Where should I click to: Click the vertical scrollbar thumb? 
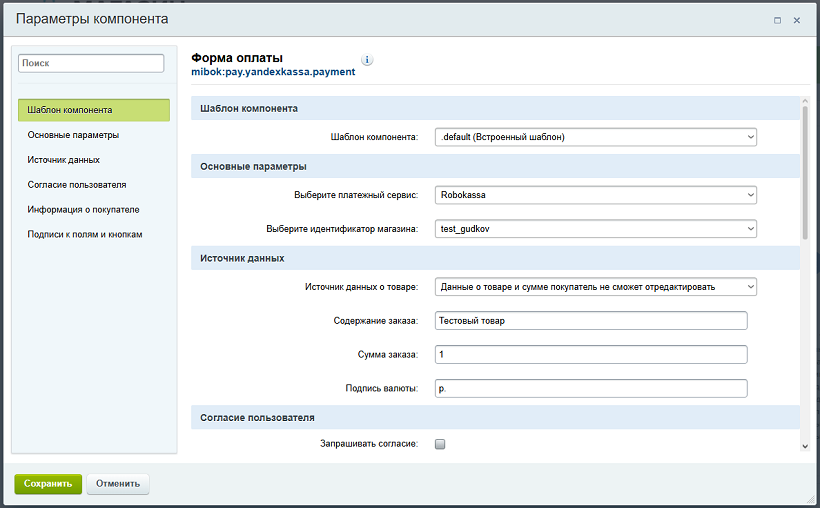[x=805, y=170]
